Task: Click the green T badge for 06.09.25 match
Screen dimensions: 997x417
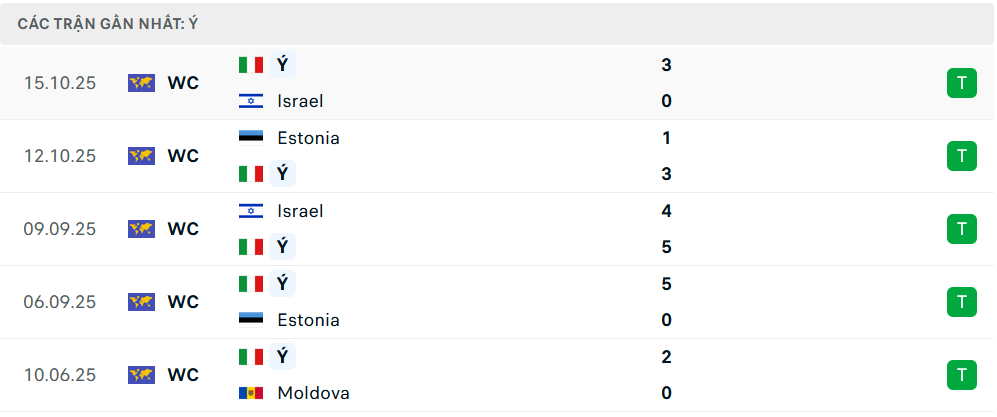Action: [961, 302]
